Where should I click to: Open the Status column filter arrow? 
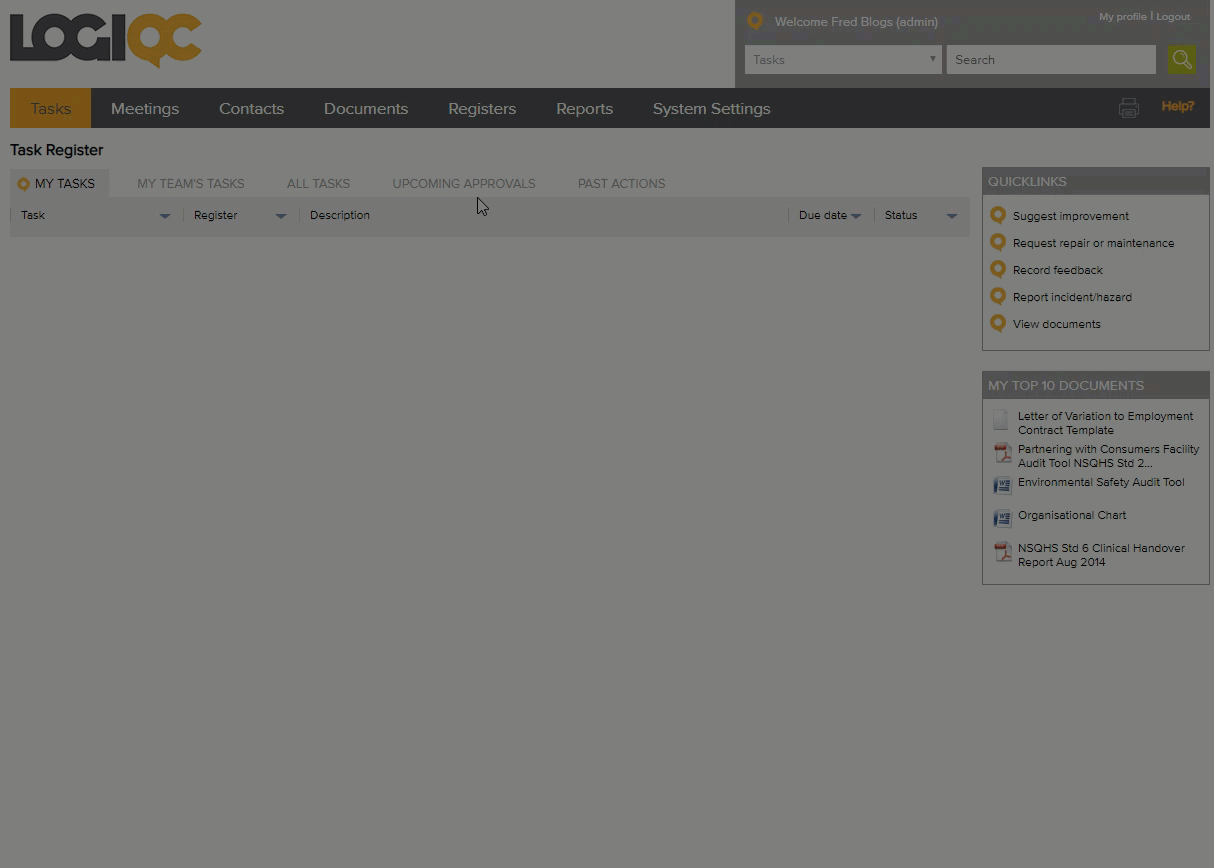point(951,216)
